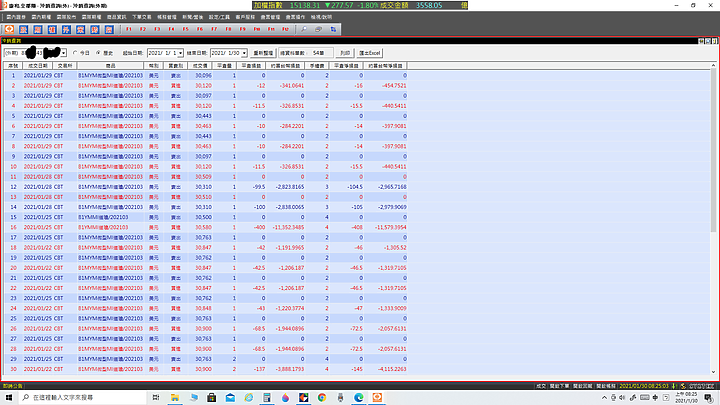Screen dimensions: 720x405
Task: Open the account selection dropdown arrow
Action: click(63, 53)
